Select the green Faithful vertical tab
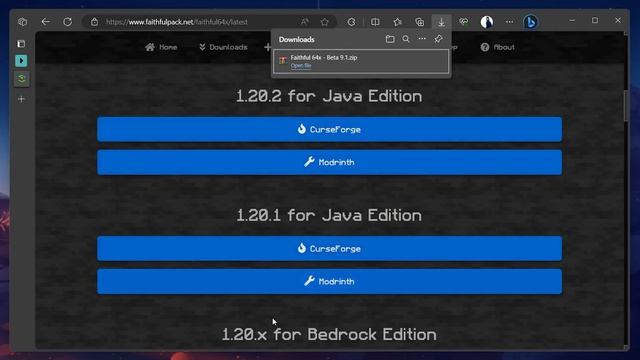Screen dimensions: 640x360 [21, 79]
